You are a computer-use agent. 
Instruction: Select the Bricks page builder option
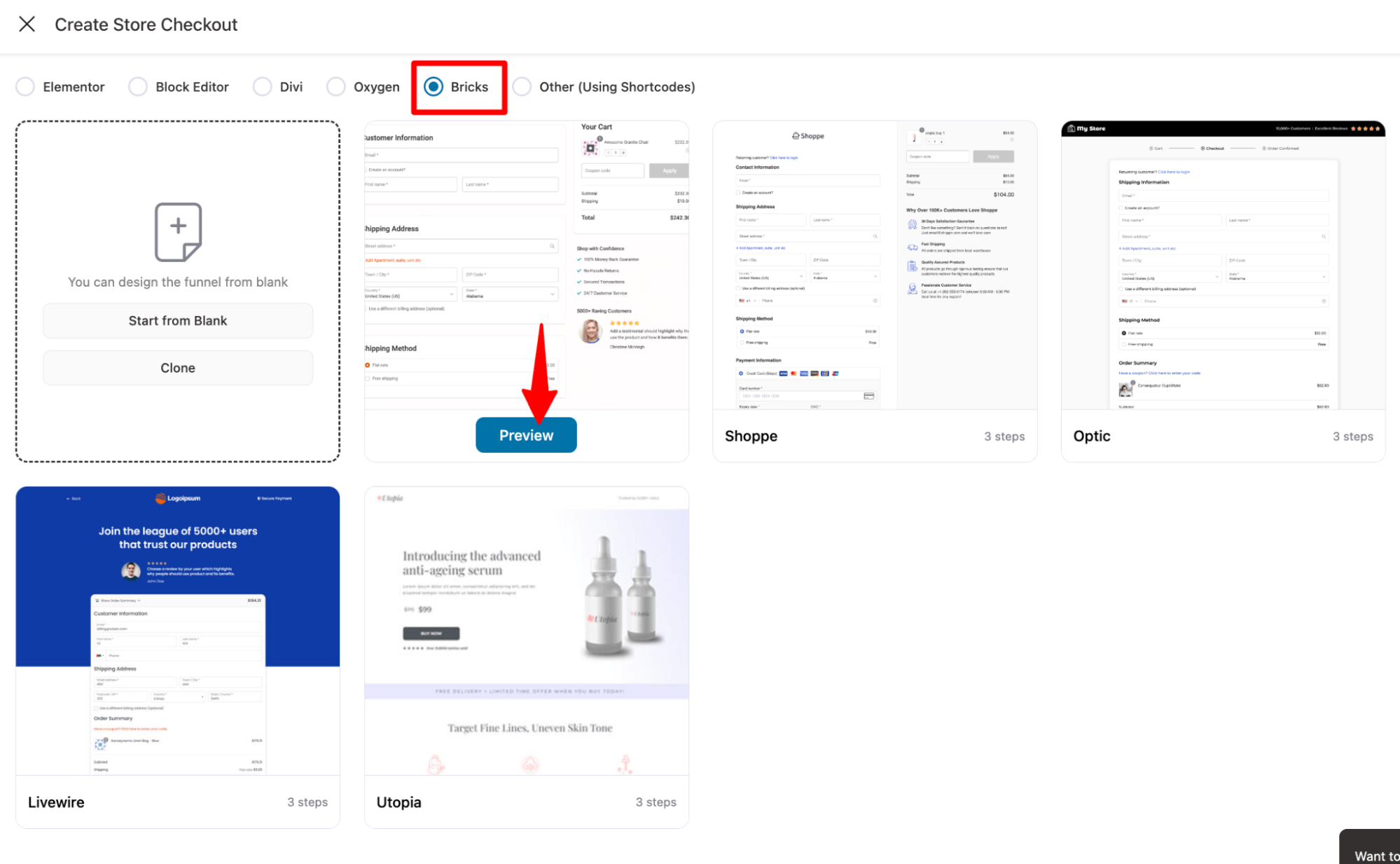(432, 86)
